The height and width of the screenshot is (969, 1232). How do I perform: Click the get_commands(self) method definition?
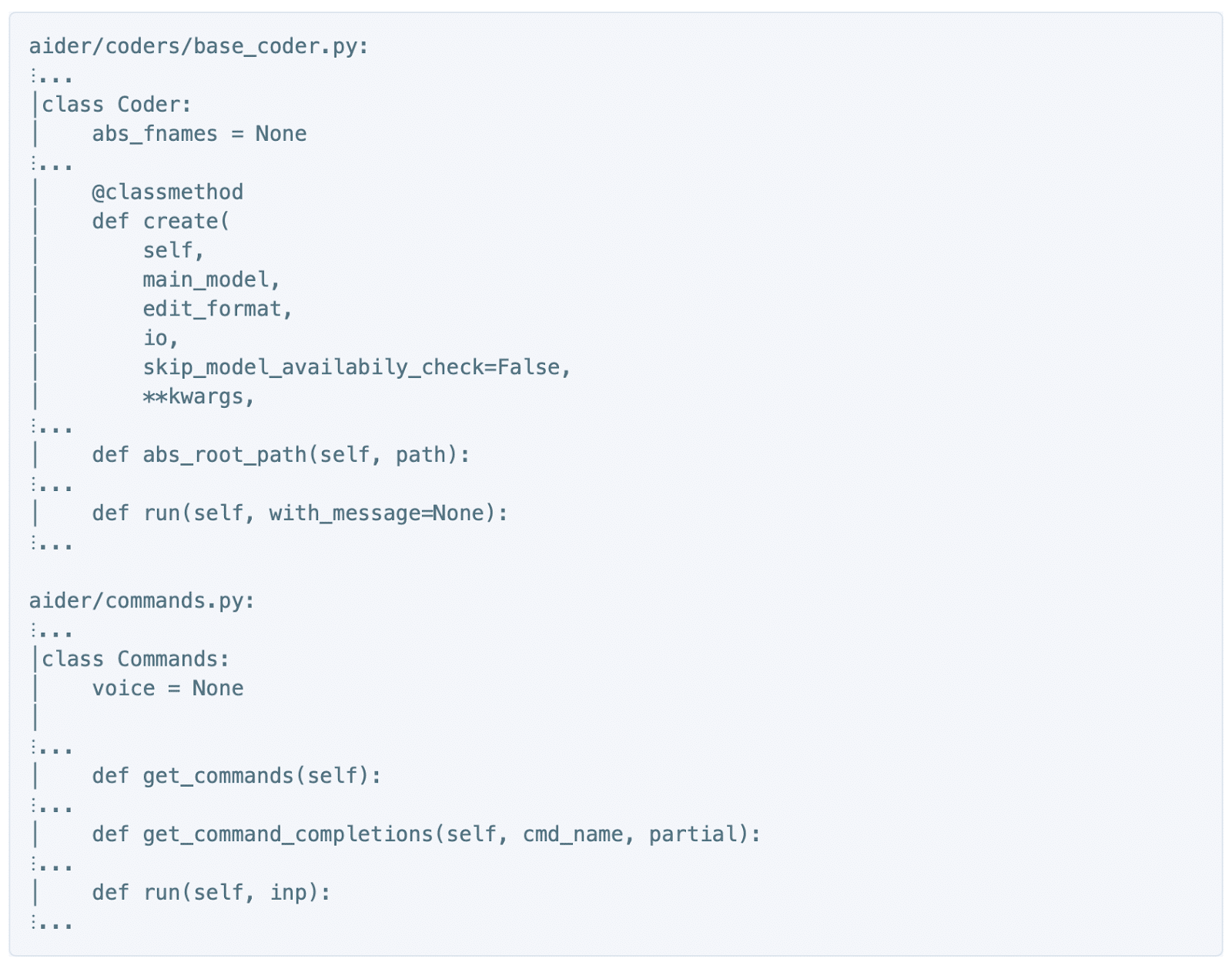point(236,776)
